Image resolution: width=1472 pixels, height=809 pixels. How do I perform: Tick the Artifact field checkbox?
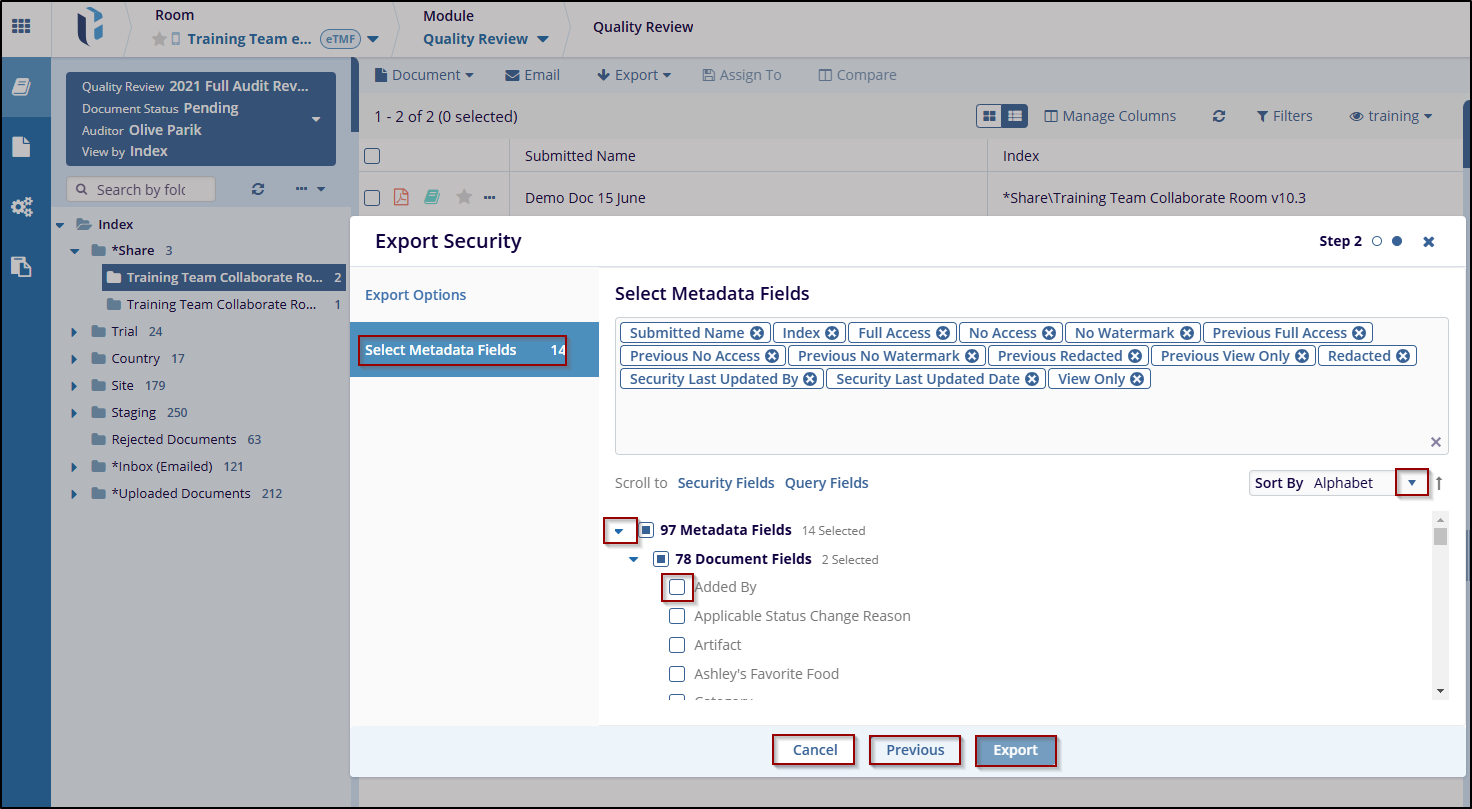(677, 645)
